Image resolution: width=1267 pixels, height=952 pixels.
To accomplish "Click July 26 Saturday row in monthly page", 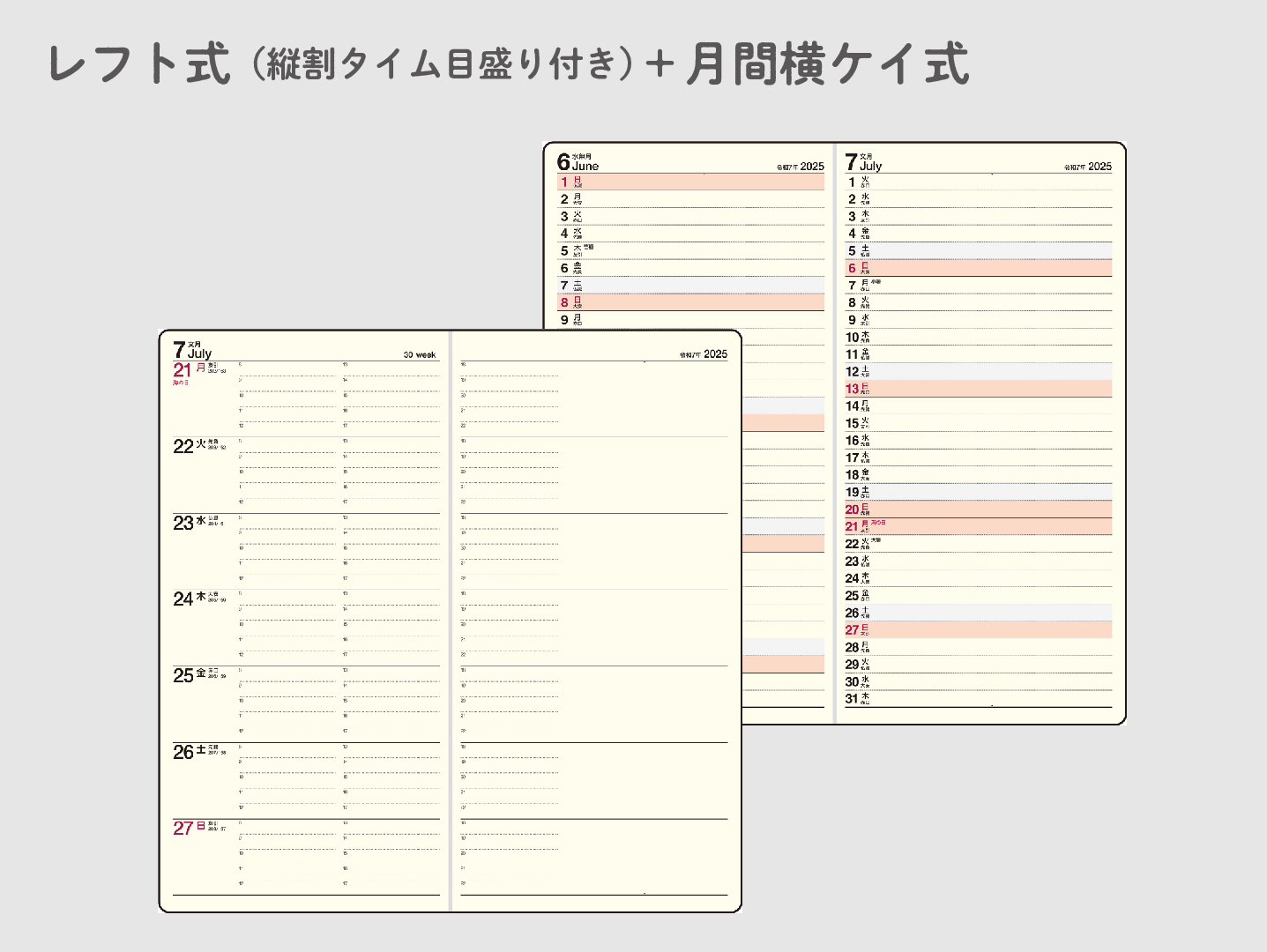I will (978, 613).
